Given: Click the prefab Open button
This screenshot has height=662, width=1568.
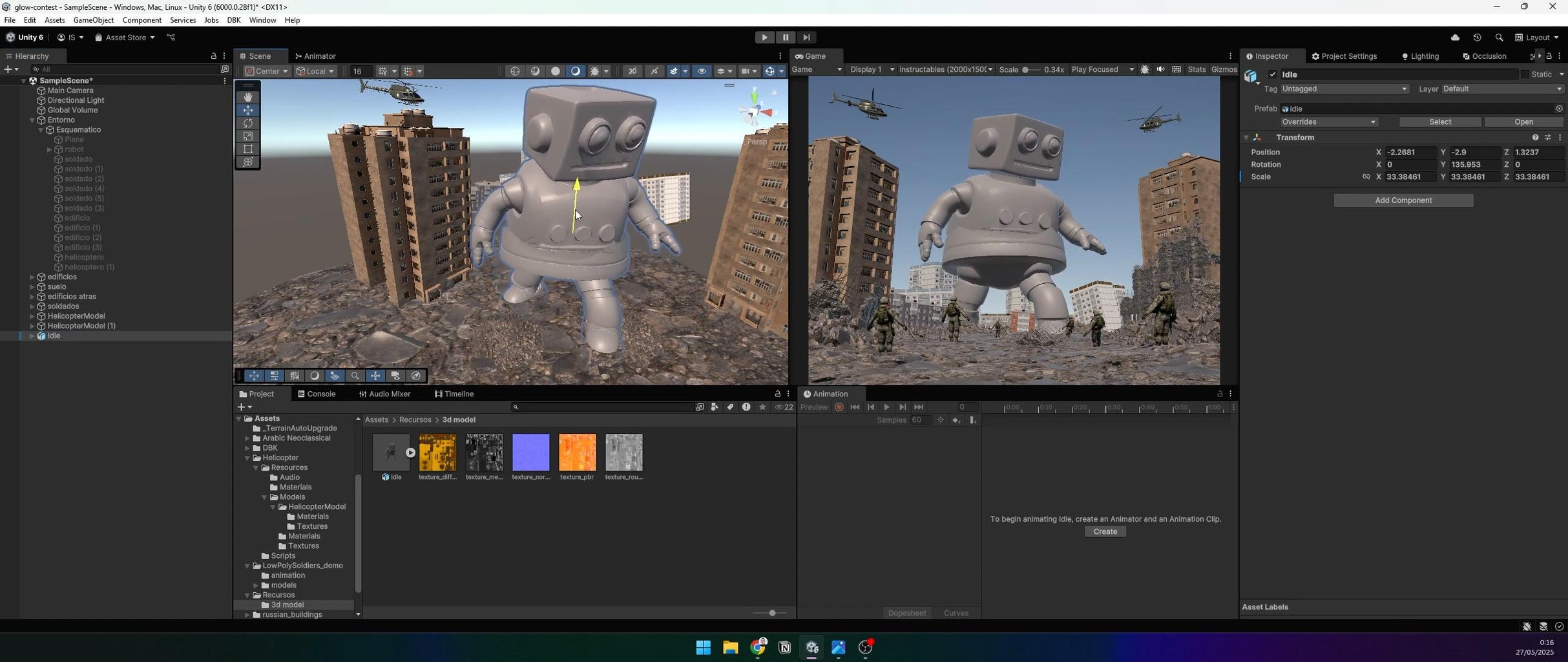Looking at the screenshot, I should tap(1523, 122).
